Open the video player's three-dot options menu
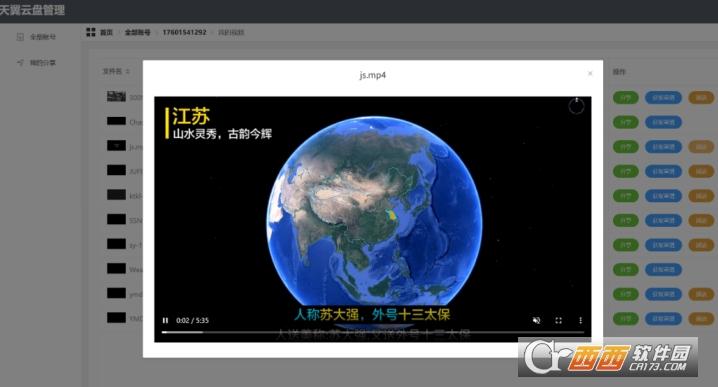 [580, 320]
